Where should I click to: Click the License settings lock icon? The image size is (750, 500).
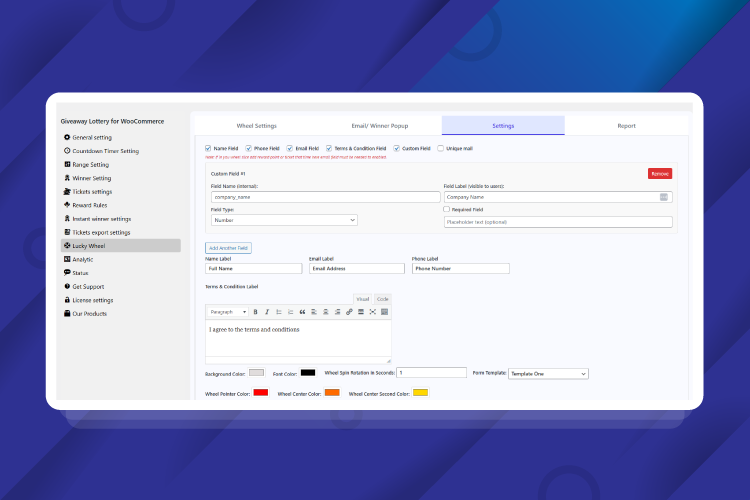tap(67, 300)
